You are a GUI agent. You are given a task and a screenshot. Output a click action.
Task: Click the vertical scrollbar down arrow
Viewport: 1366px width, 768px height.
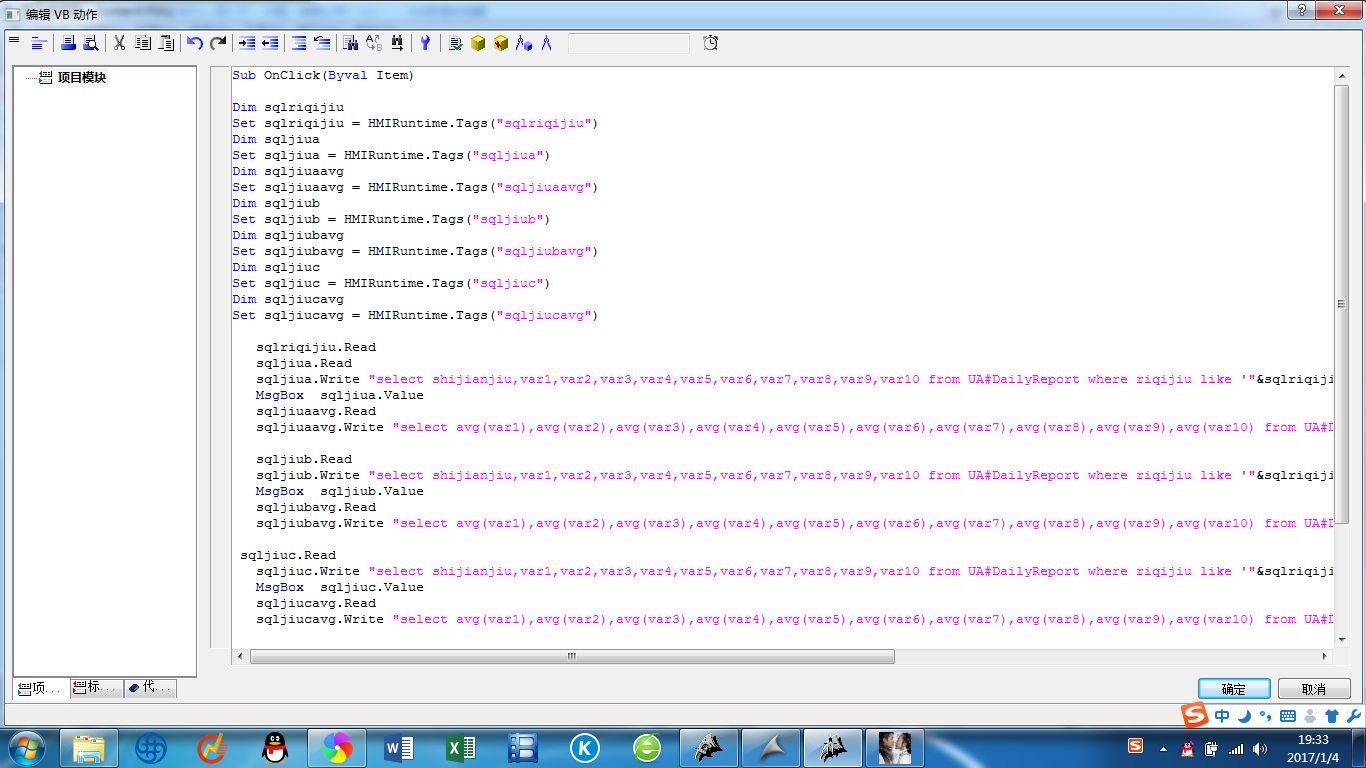tap(1342, 640)
